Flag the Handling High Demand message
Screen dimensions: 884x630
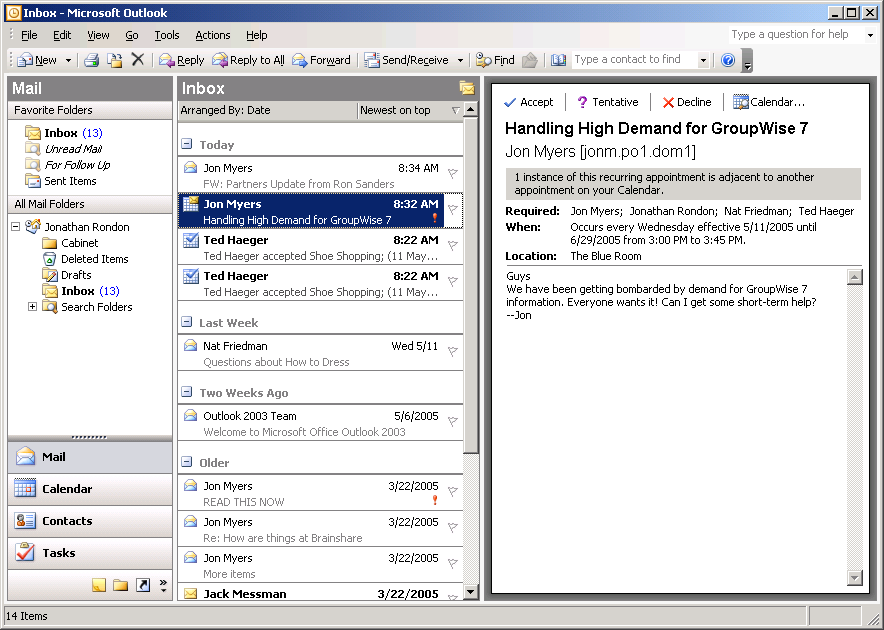(453, 209)
